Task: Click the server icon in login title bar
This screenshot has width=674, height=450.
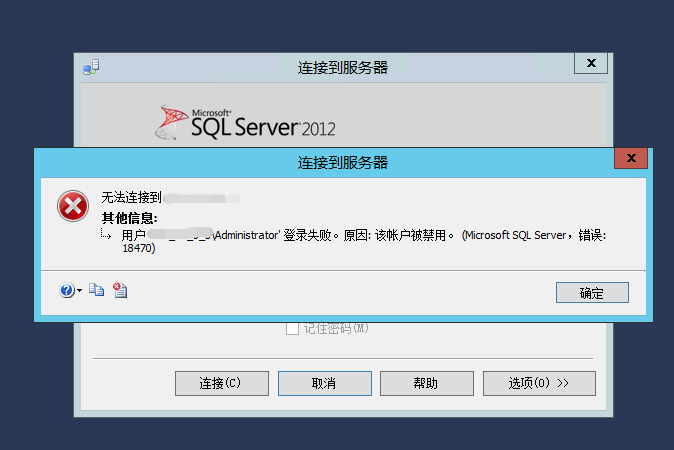Action: (x=91, y=67)
